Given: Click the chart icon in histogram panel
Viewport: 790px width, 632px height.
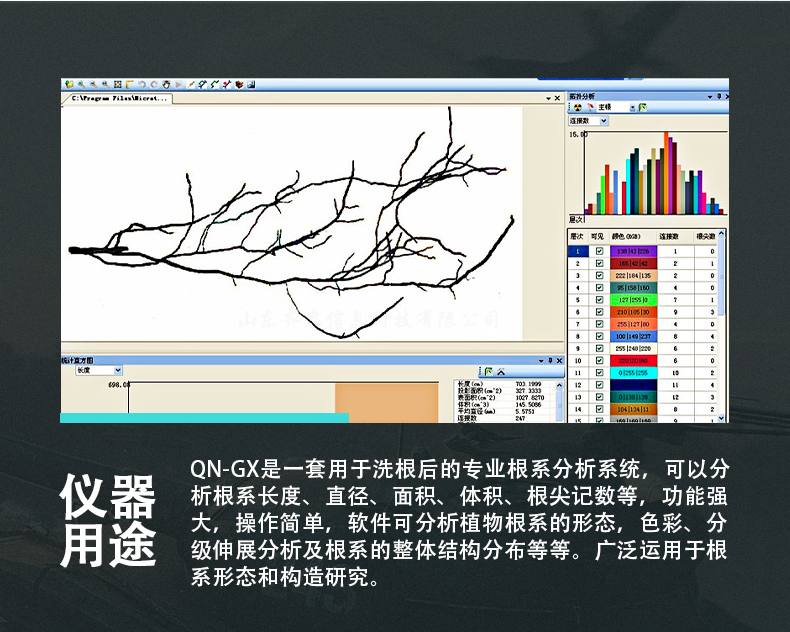Looking at the screenshot, I should [487, 371].
